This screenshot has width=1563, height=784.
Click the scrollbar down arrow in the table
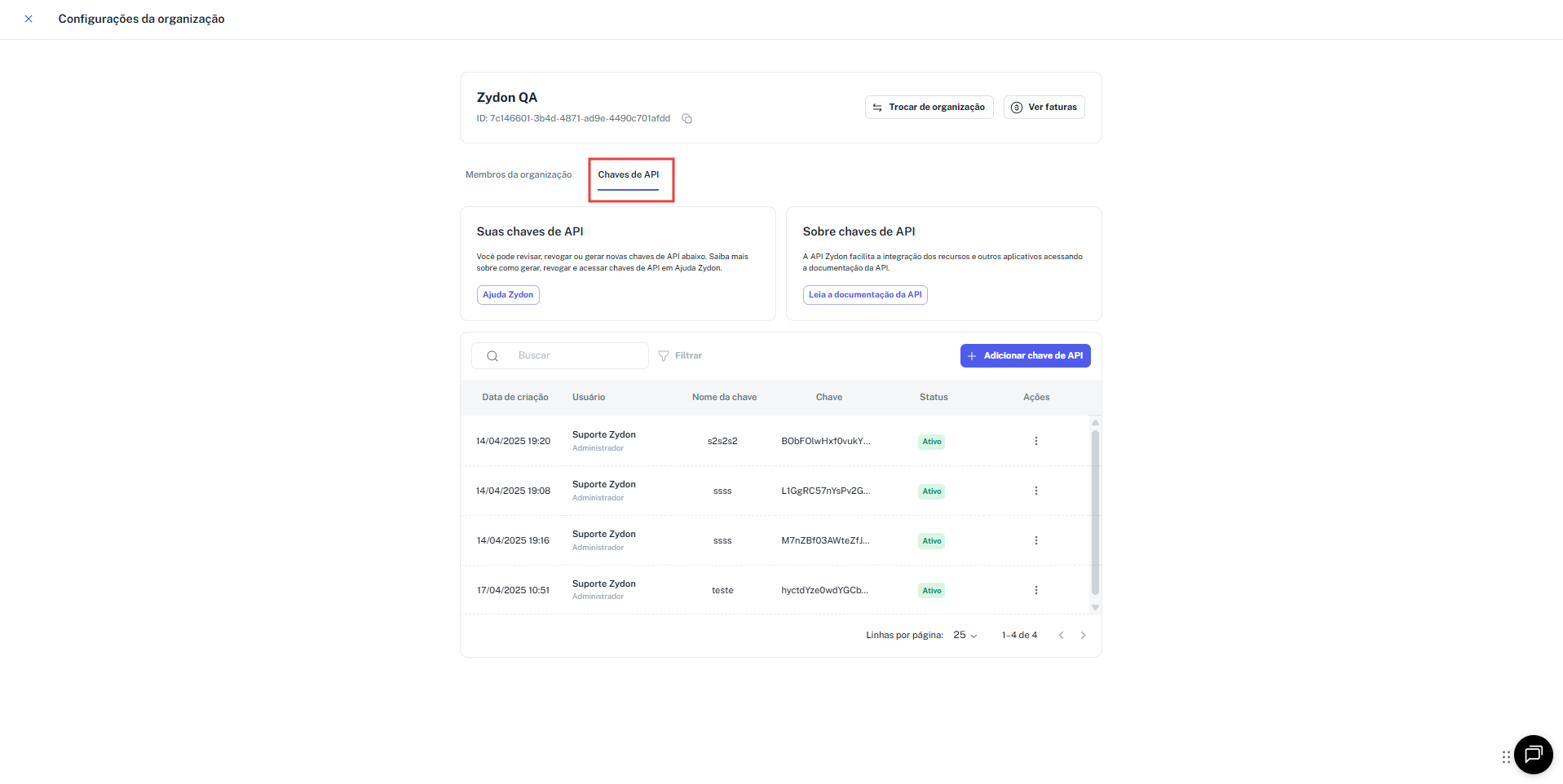click(x=1095, y=607)
